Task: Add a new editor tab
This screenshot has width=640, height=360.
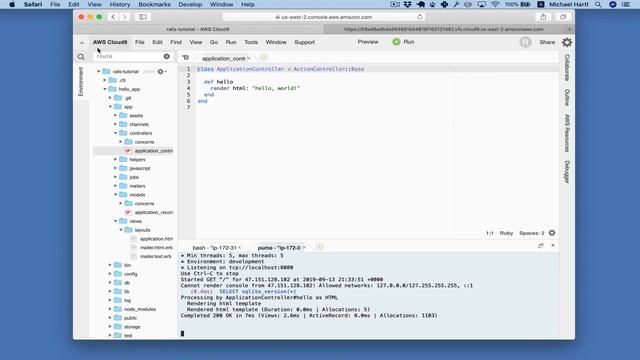Action: (x=264, y=58)
